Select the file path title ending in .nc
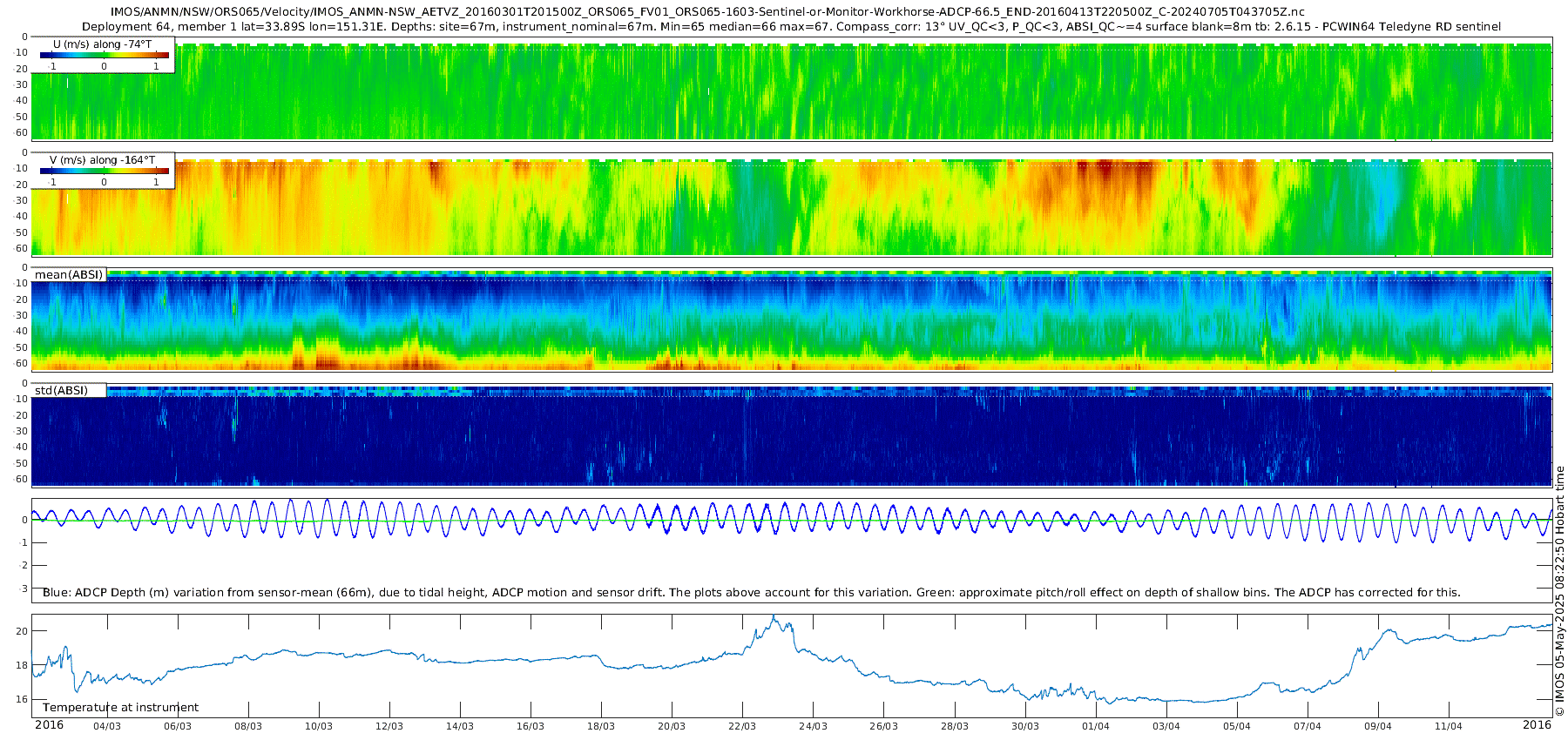The image size is (1568, 740). pyautogui.click(x=707, y=11)
